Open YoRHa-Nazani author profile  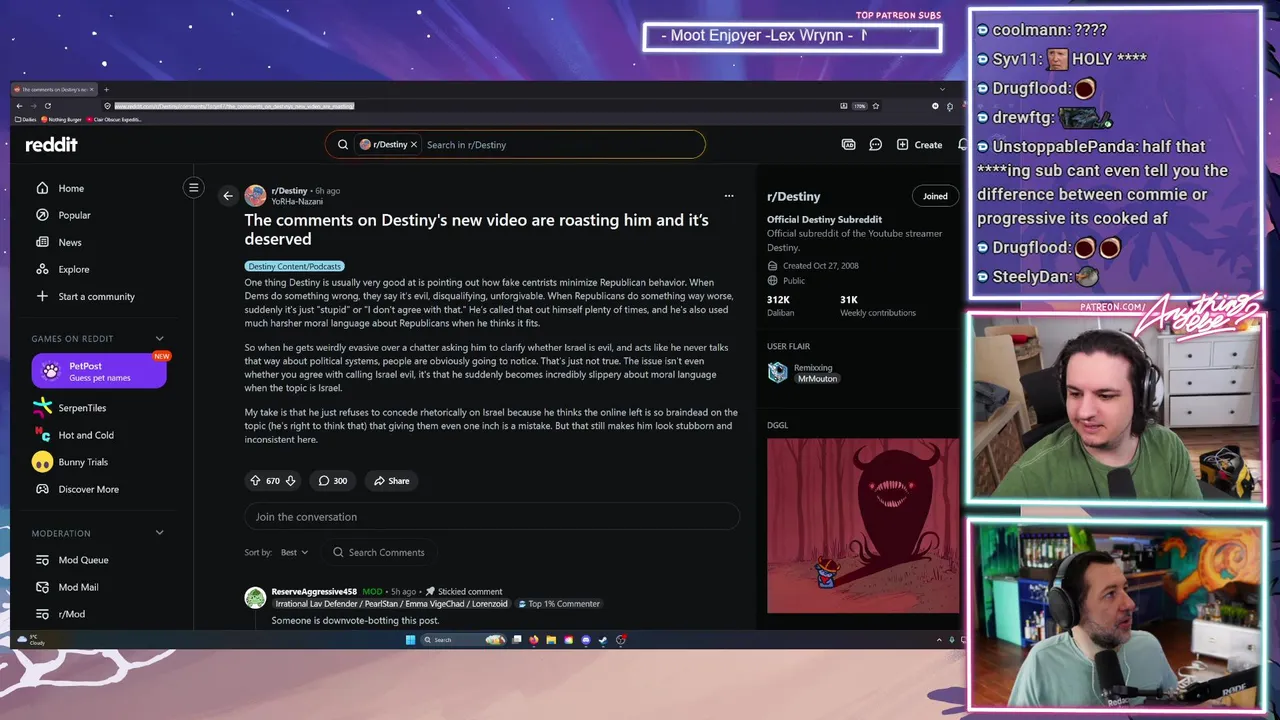[x=297, y=201]
